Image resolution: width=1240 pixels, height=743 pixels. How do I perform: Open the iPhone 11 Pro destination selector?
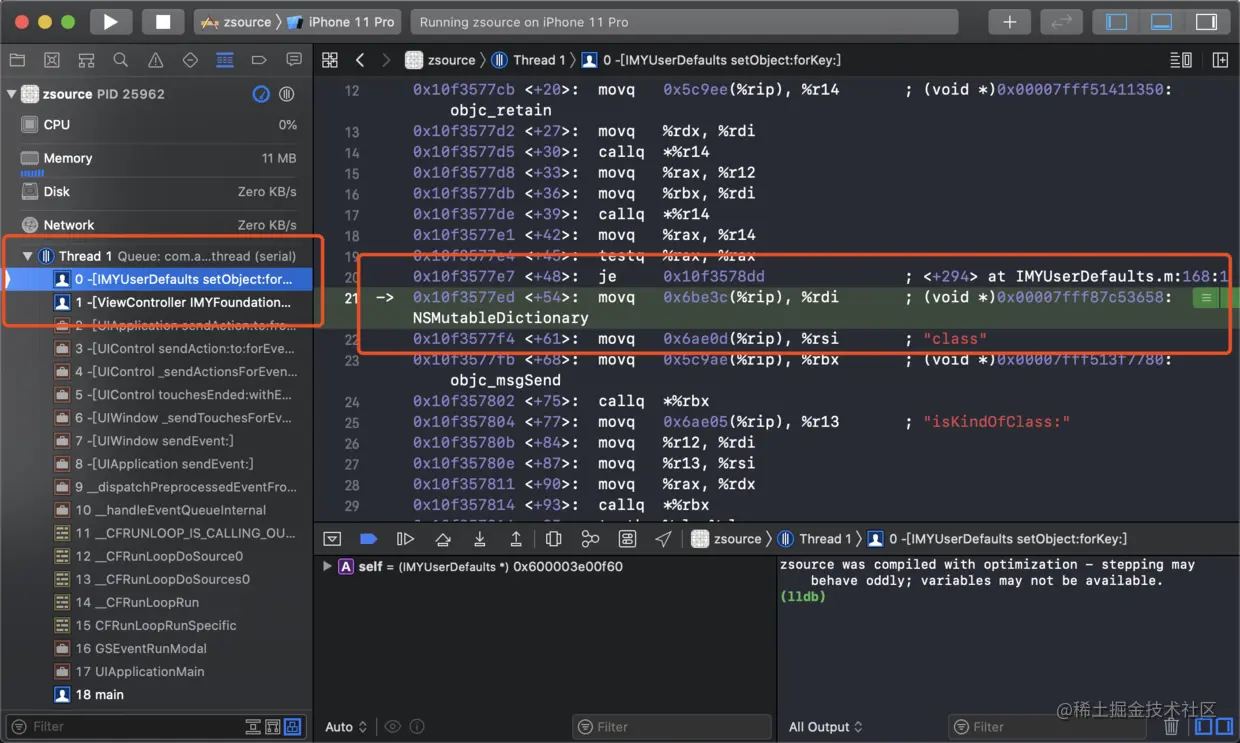(341, 21)
